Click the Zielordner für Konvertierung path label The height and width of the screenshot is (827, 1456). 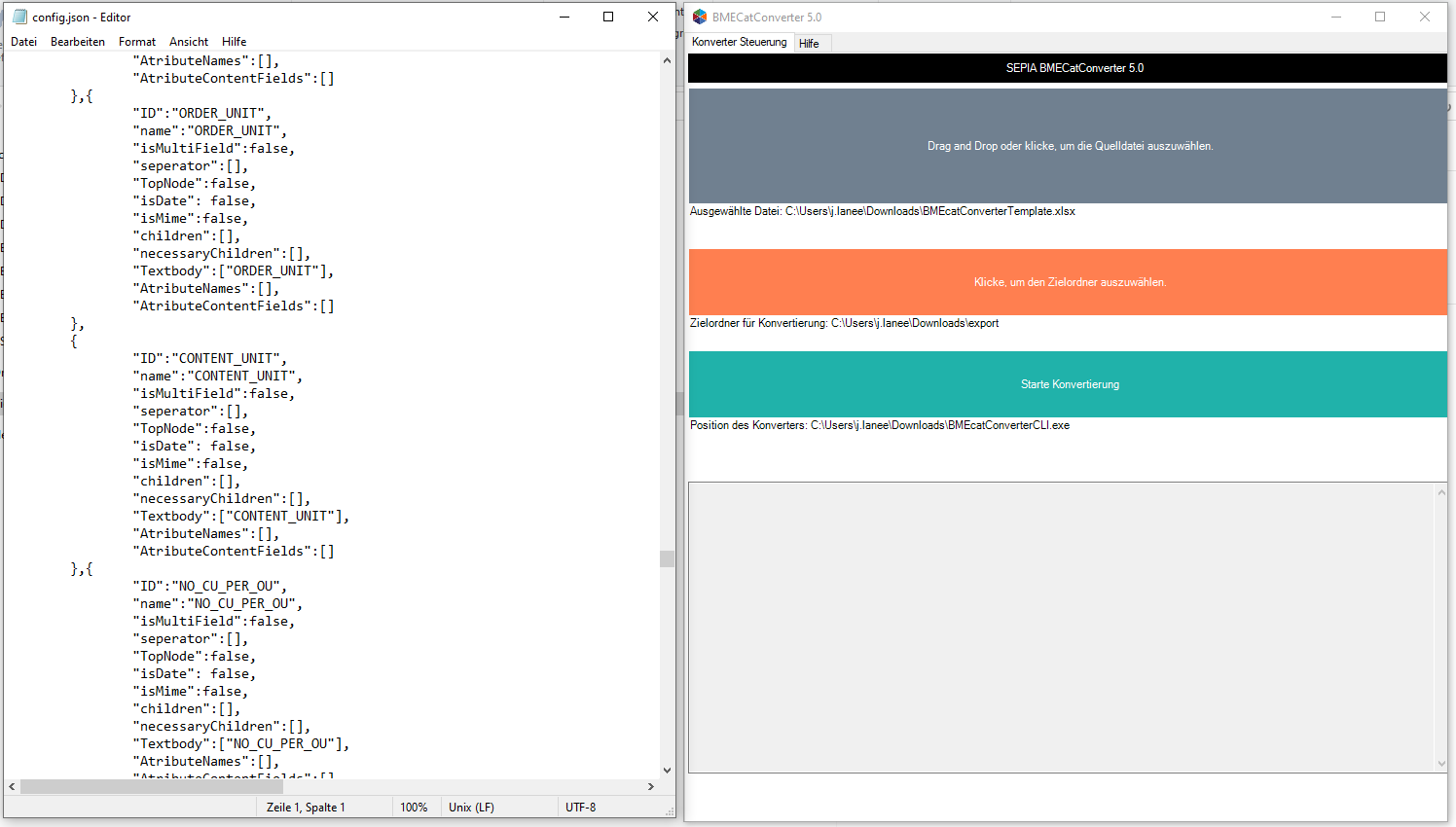coord(844,323)
